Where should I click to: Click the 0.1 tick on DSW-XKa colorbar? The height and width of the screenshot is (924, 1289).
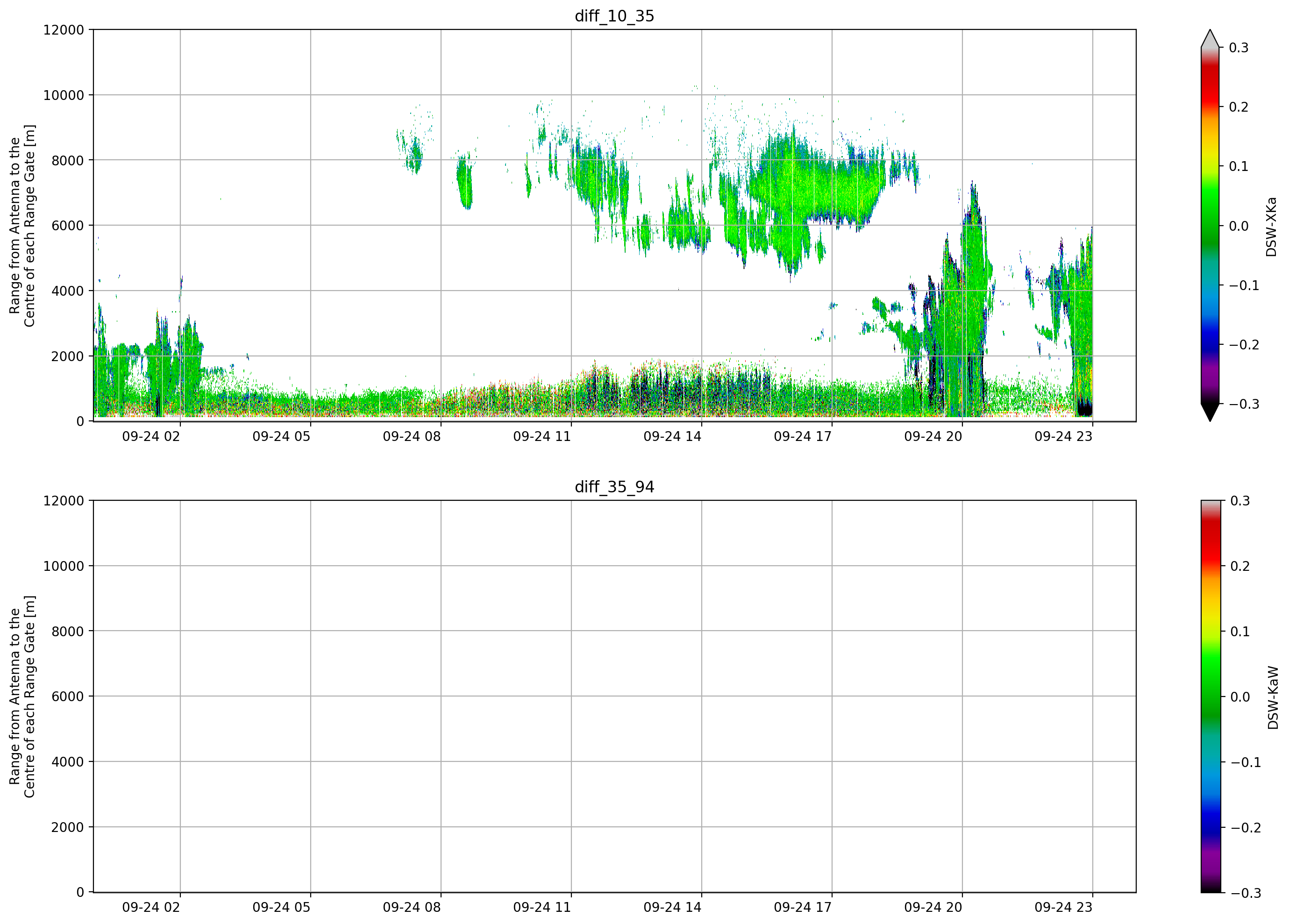1239,166
